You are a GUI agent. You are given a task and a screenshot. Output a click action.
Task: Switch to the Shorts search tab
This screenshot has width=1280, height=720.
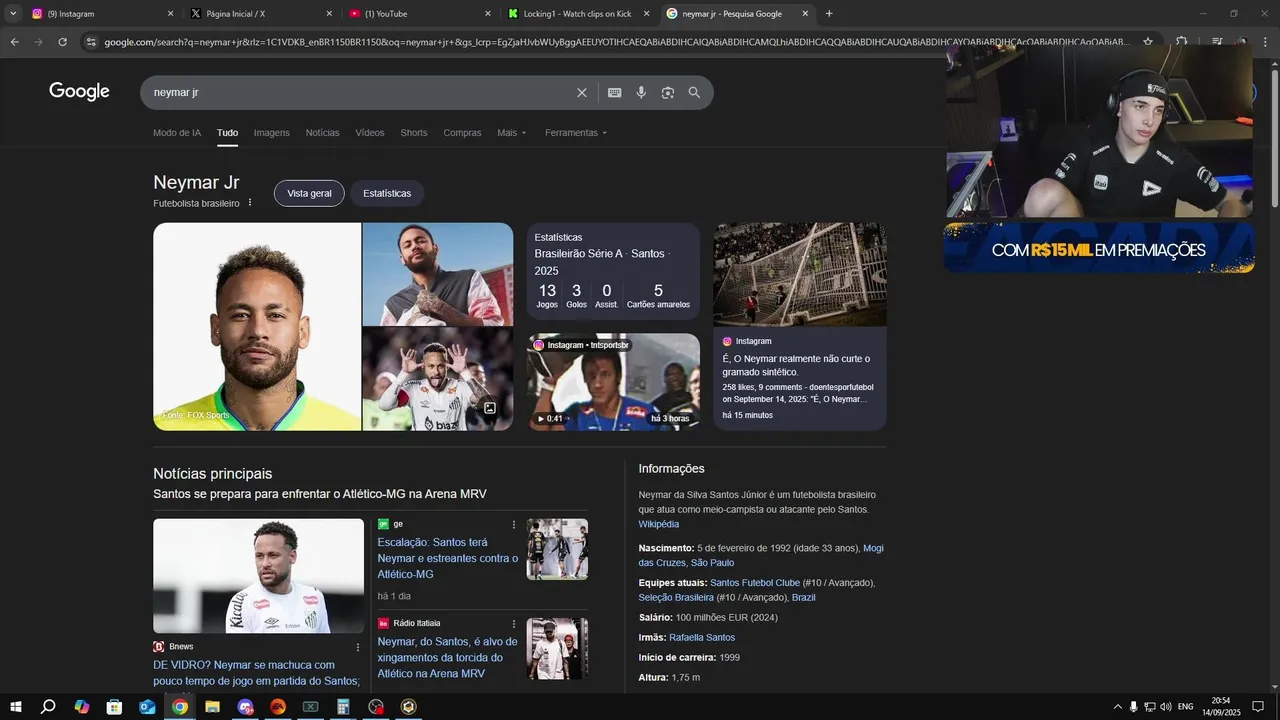point(414,133)
